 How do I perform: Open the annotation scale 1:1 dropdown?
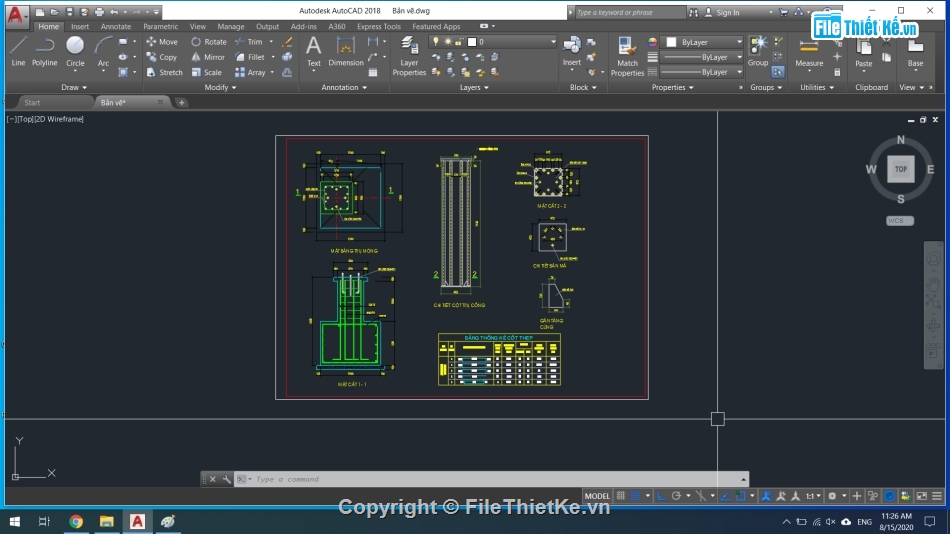[x=813, y=496]
